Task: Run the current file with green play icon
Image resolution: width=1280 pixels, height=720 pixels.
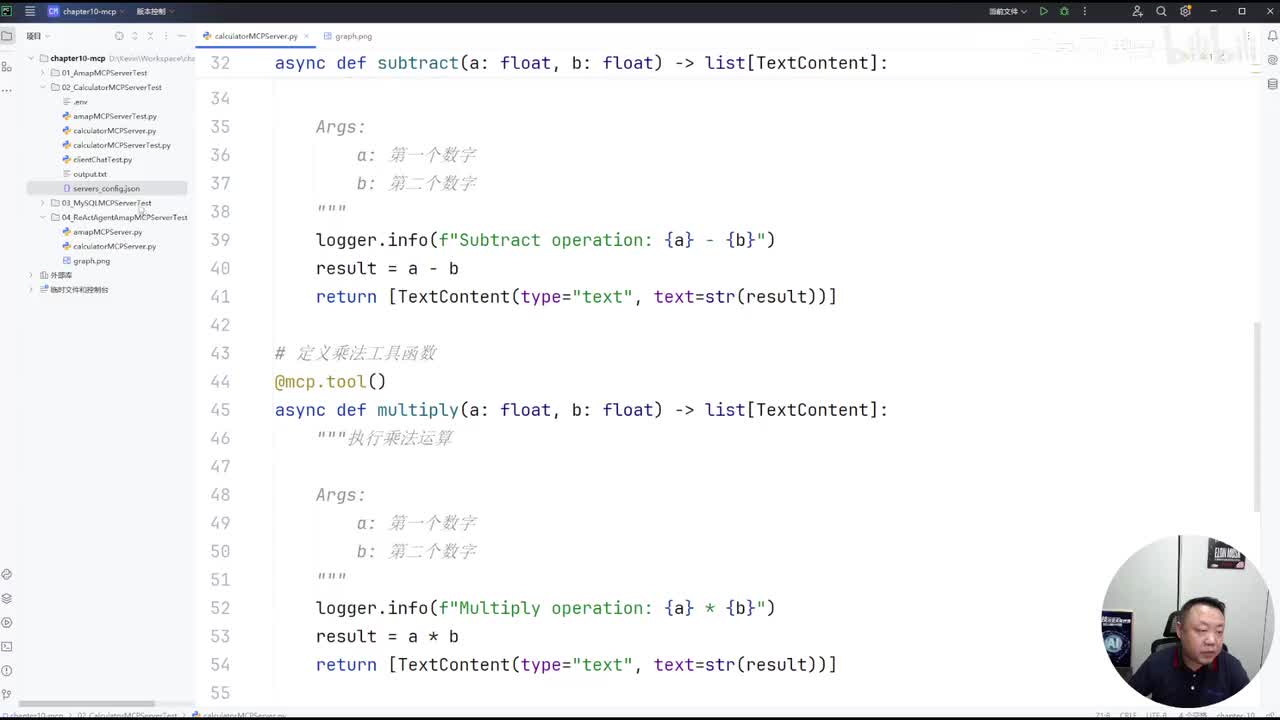Action: (x=1043, y=11)
